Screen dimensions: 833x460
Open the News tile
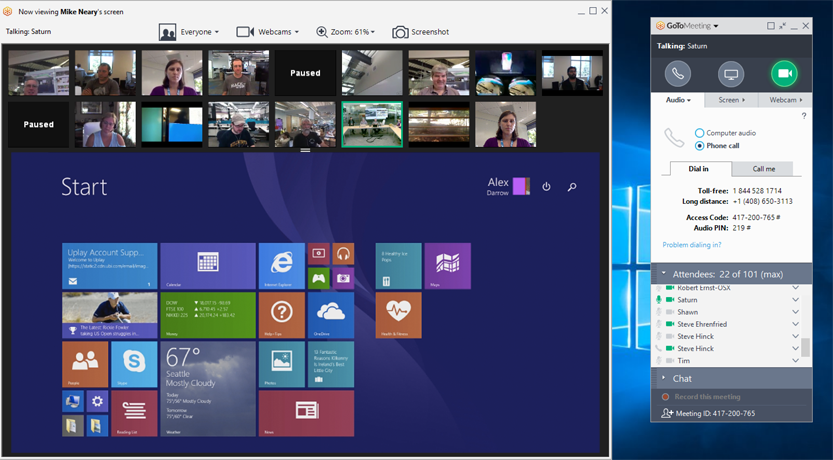(x=306, y=413)
